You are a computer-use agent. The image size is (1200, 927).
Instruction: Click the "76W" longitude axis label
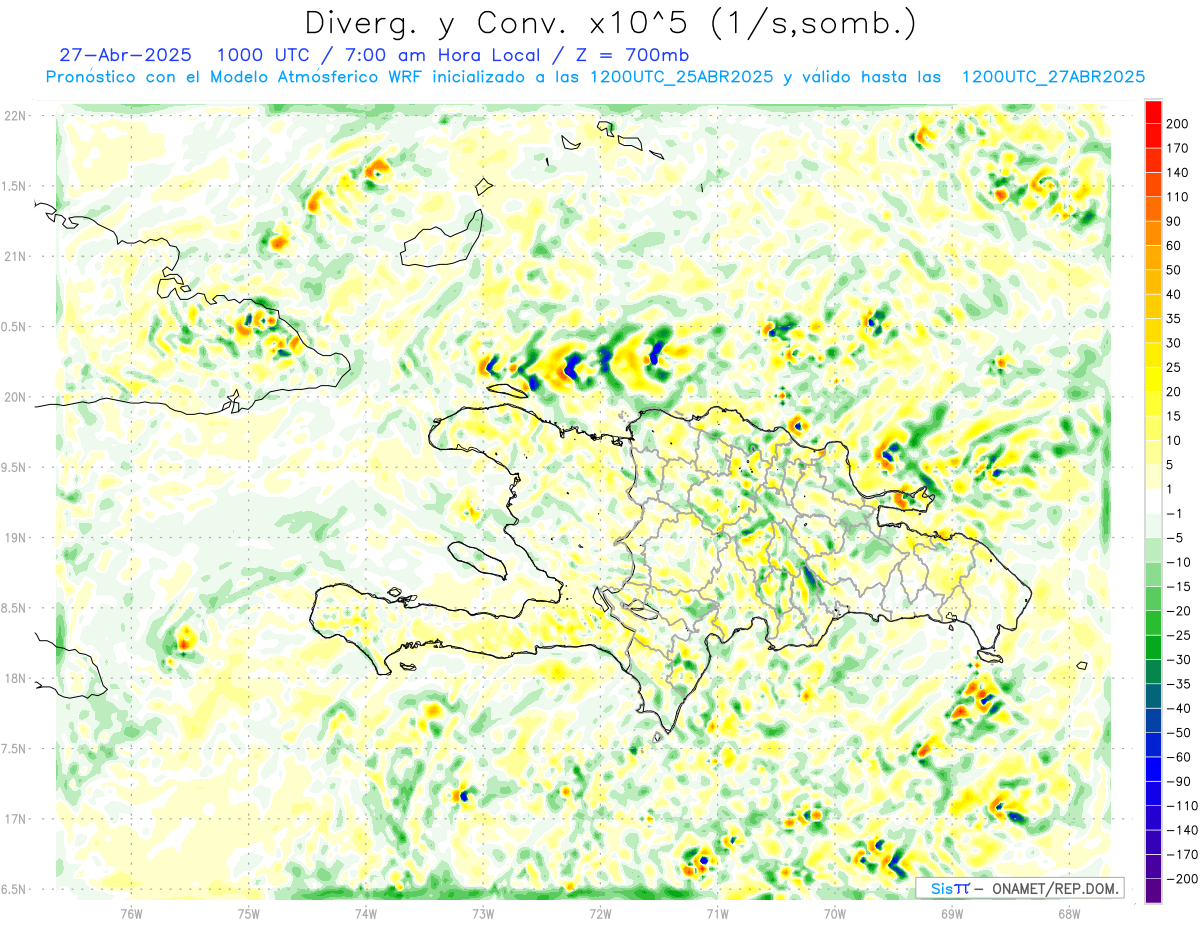pyautogui.click(x=131, y=913)
